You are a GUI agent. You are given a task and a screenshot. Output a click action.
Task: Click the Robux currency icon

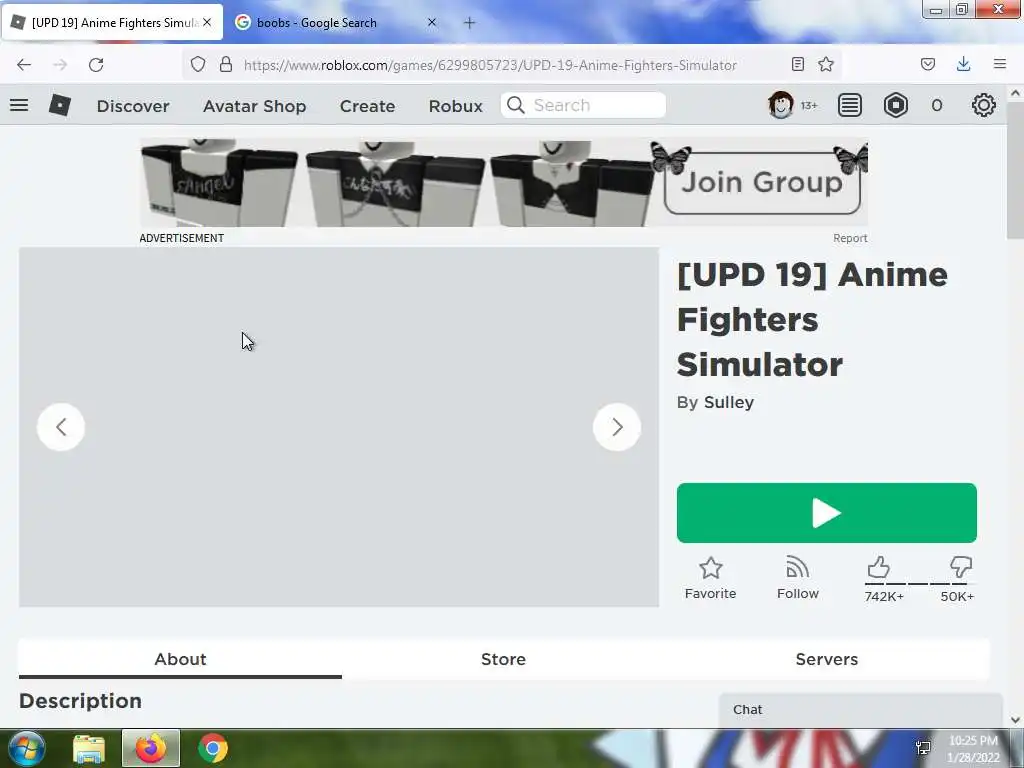pos(896,105)
